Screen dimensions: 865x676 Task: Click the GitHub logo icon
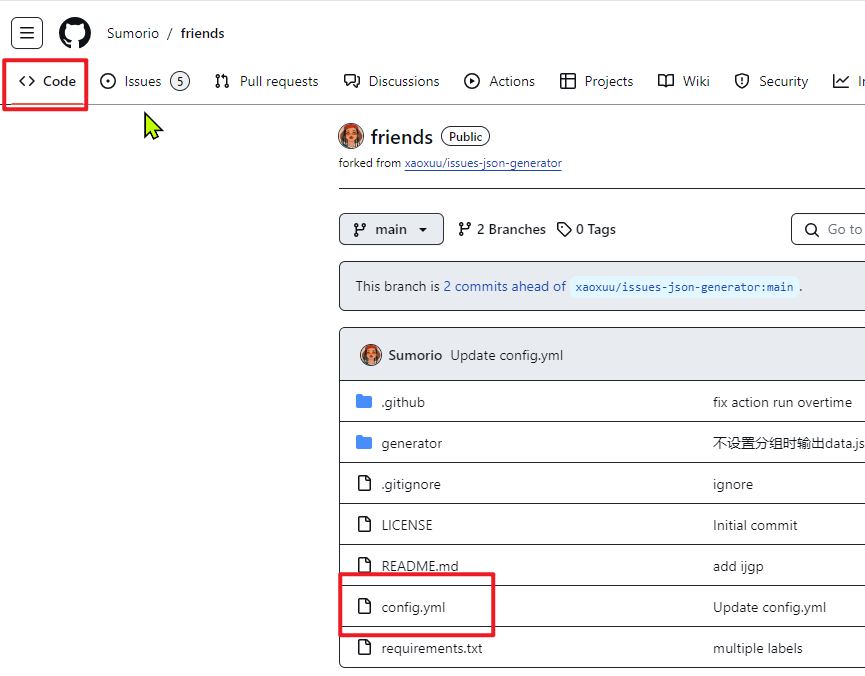pyautogui.click(x=75, y=33)
